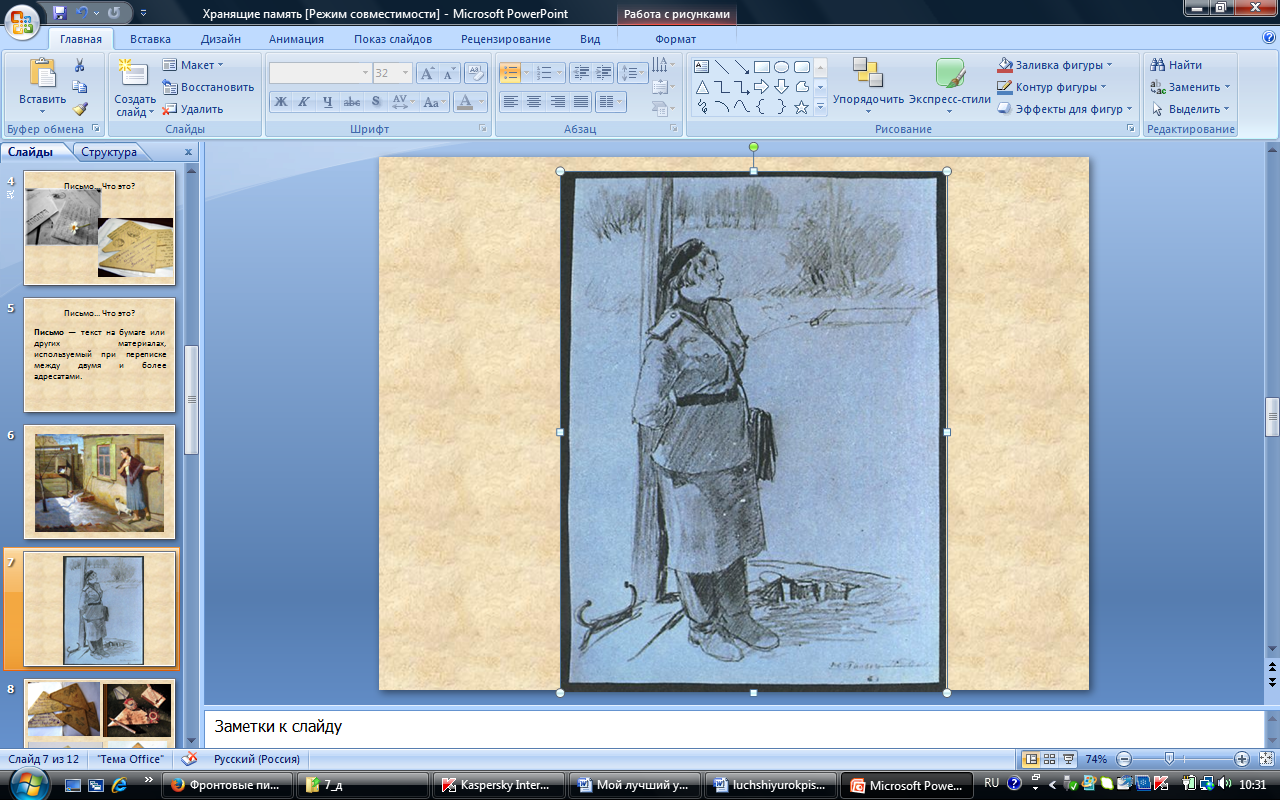Viewport: 1280px width, 800px height.
Task: Switch to the Анимация ribbon tab
Action: (296, 39)
